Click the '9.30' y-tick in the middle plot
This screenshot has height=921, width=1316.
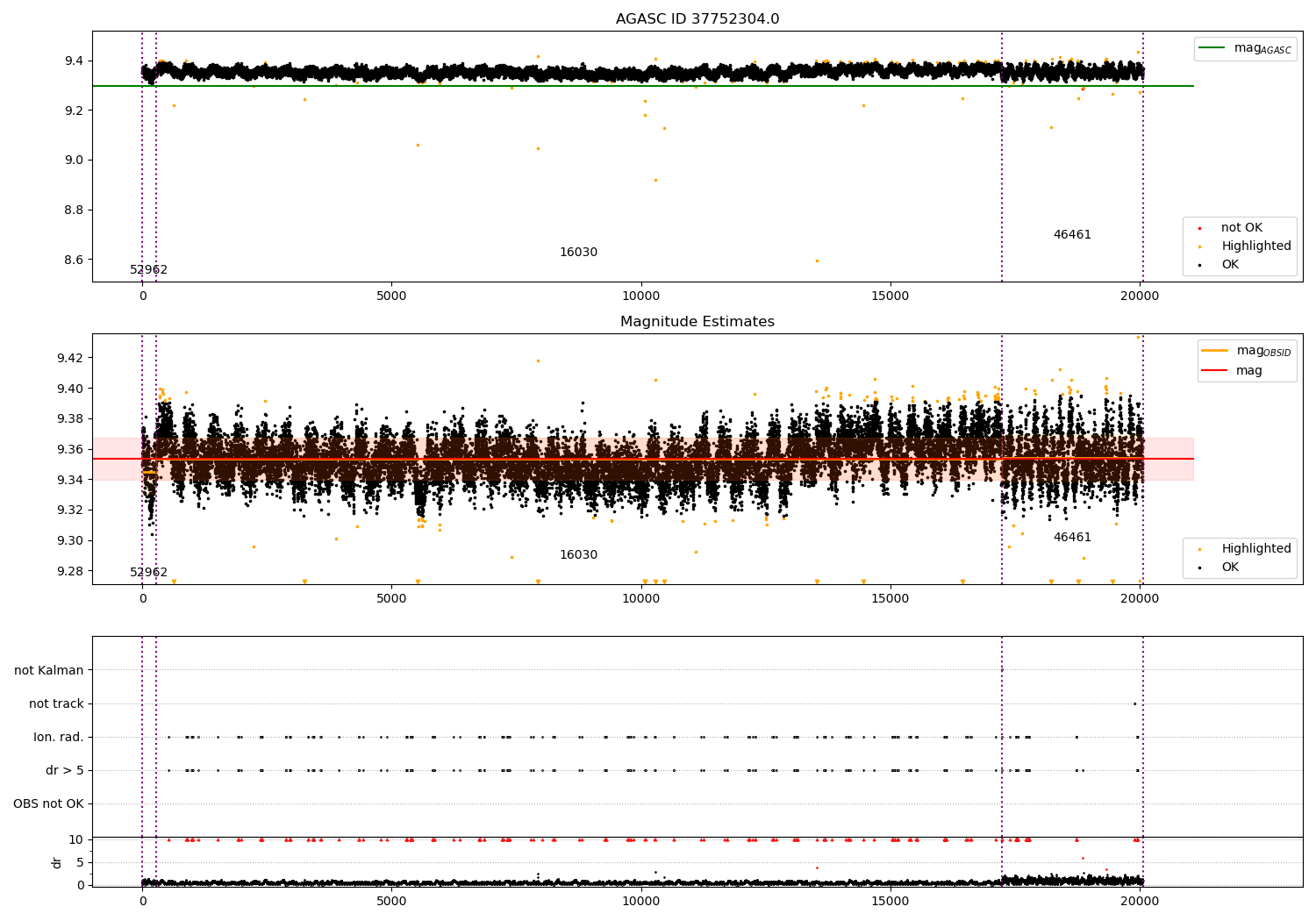pos(71,541)
